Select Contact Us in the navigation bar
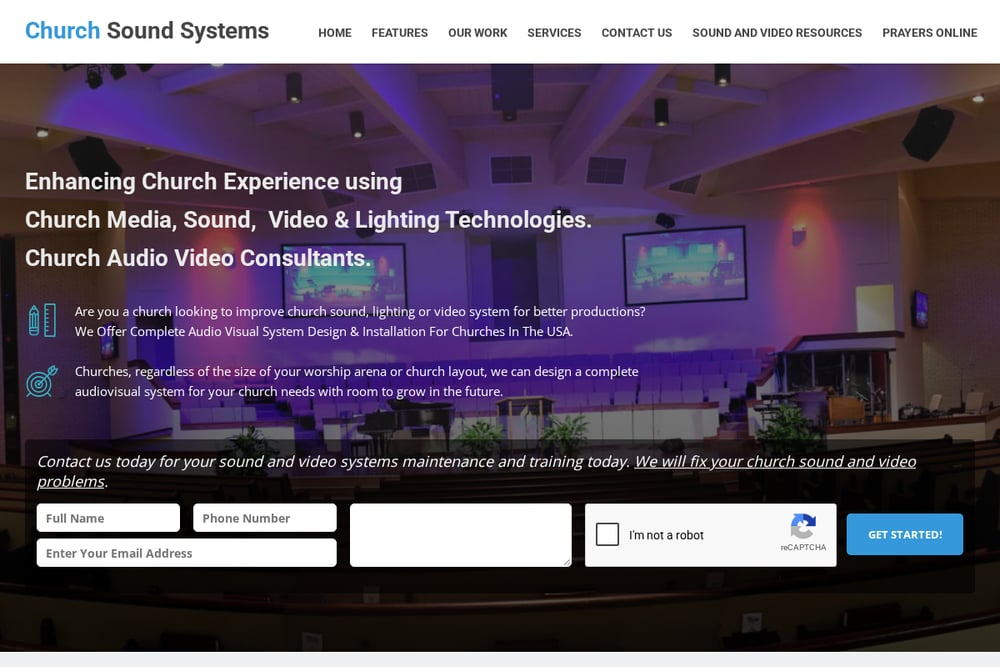This screenshot has height=667, width=1000. [x=636, y=33]
